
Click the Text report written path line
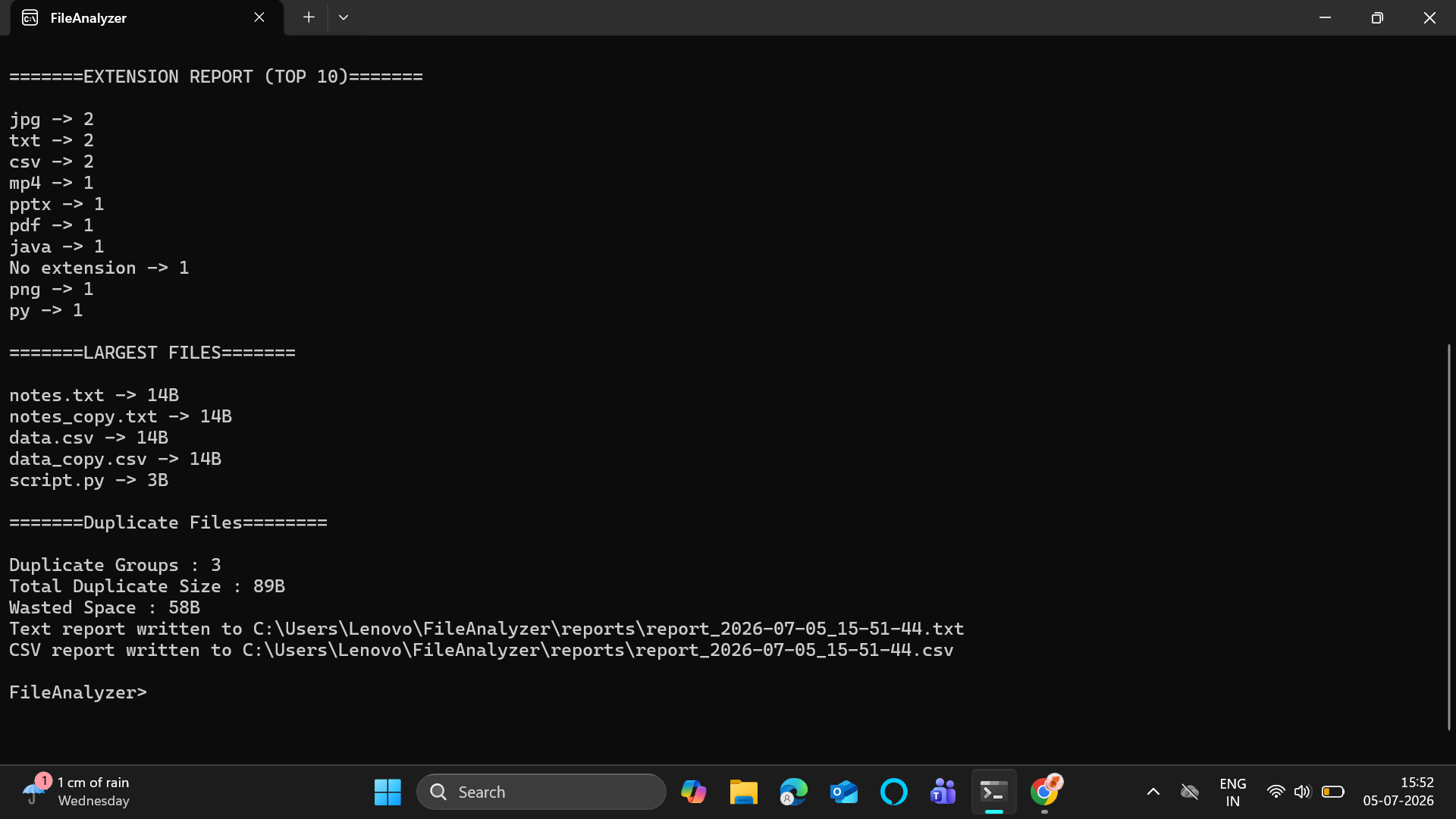point(487,629)
